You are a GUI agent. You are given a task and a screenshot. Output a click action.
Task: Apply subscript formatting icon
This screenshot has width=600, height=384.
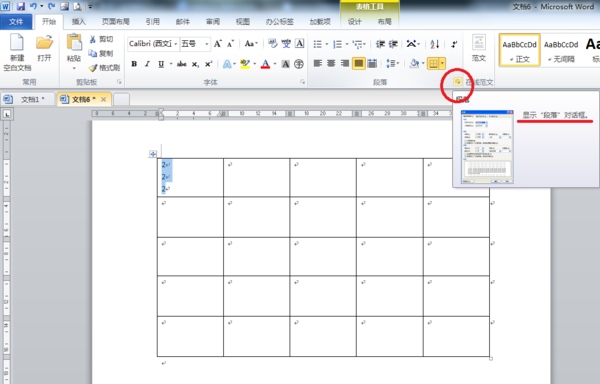pos(195,64)
